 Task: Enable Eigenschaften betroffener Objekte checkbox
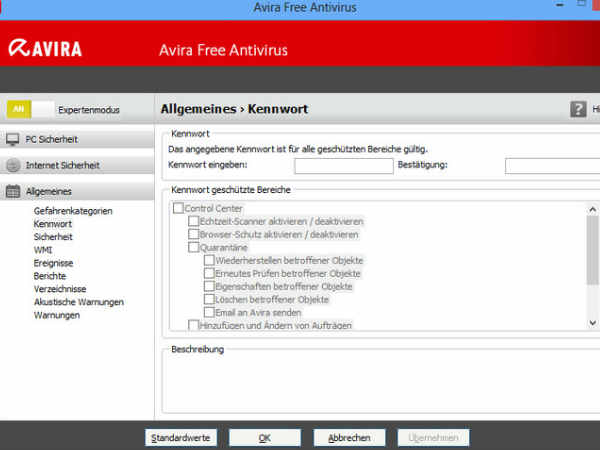[x=209, y=286]
